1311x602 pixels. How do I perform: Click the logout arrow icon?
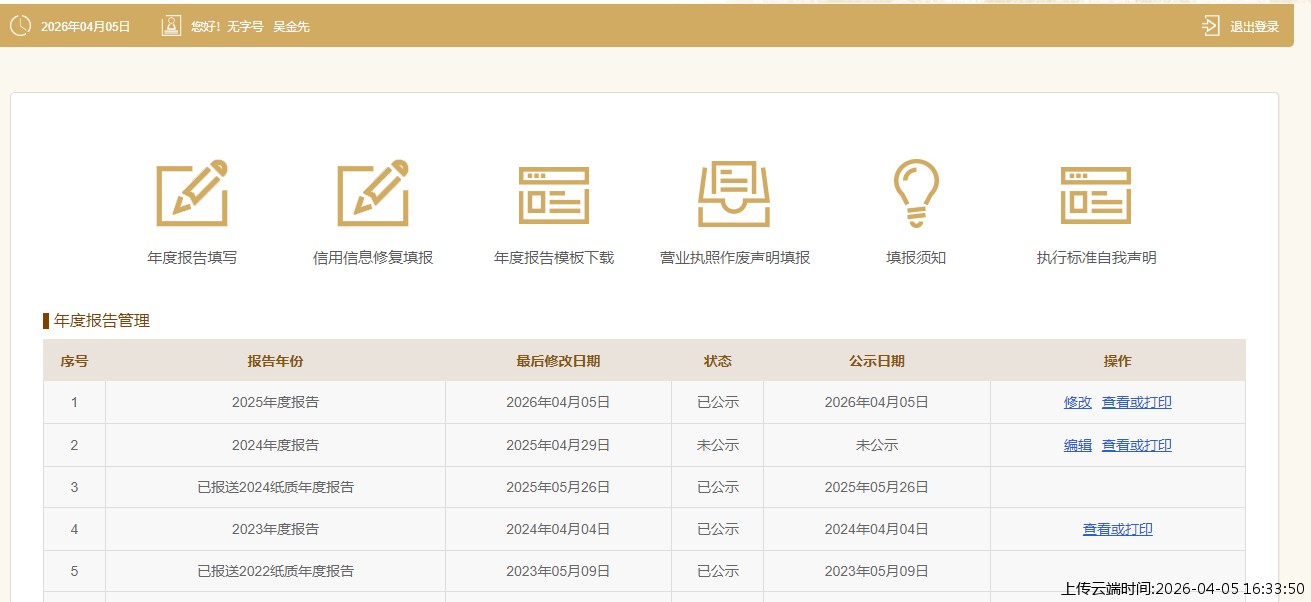[x=1211, y=26]
